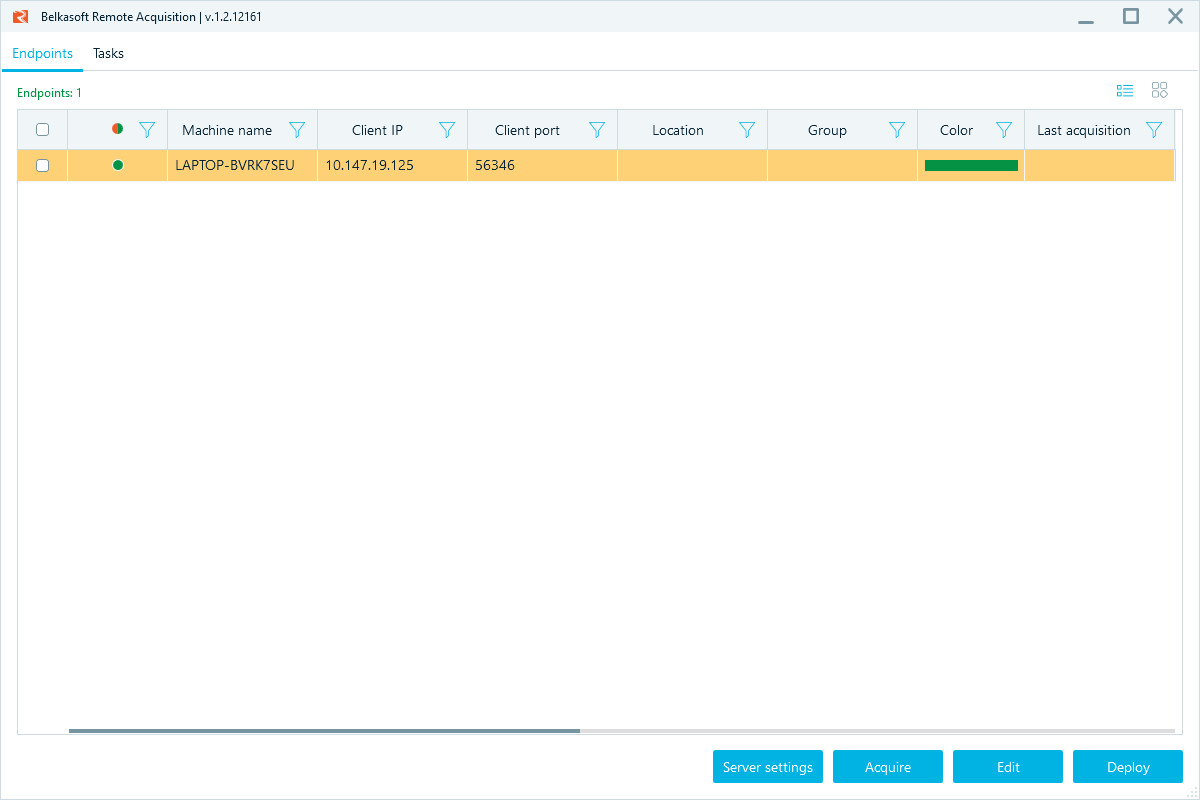This screenshot has width=1200, height=800.
Task: Open the Group column filter
Action: click(x=897, y=130)
